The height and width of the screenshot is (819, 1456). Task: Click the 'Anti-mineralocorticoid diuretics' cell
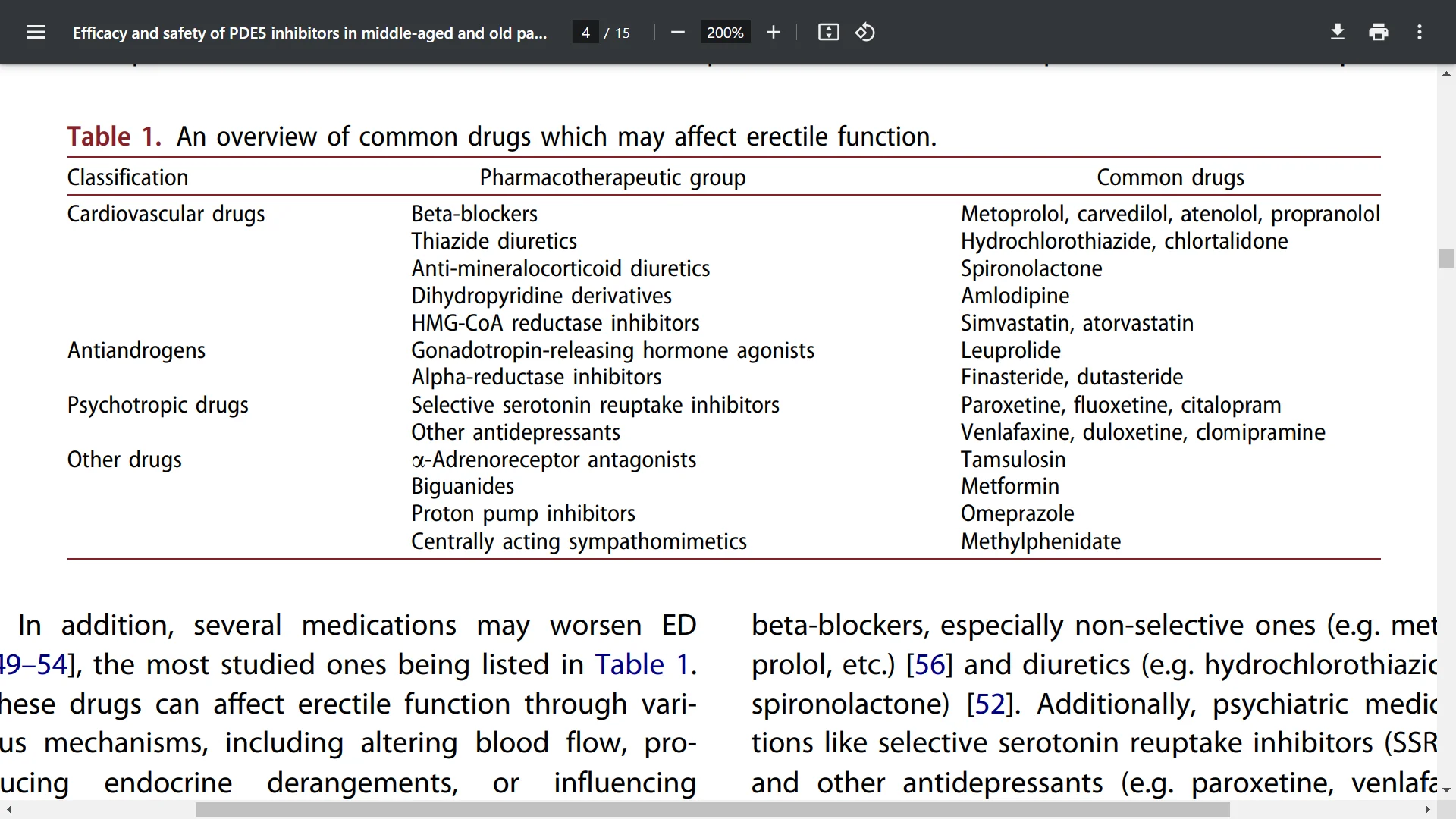click(560, 268)
